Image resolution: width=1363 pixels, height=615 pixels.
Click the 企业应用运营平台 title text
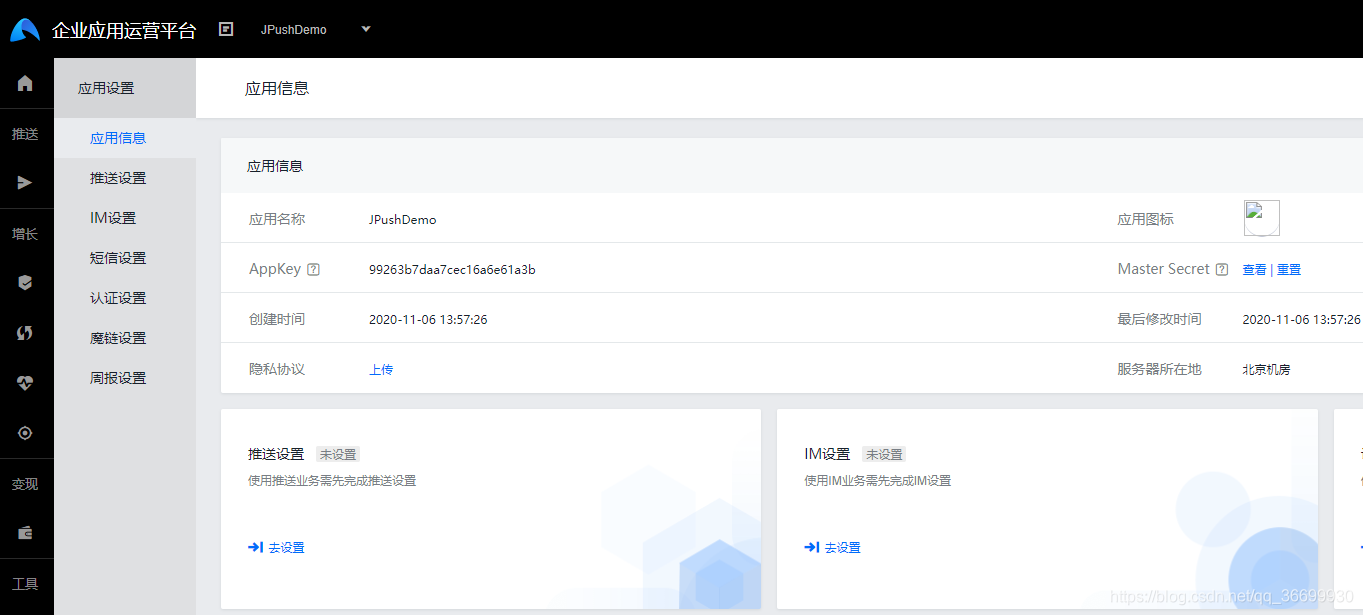[x=124, y=30]
